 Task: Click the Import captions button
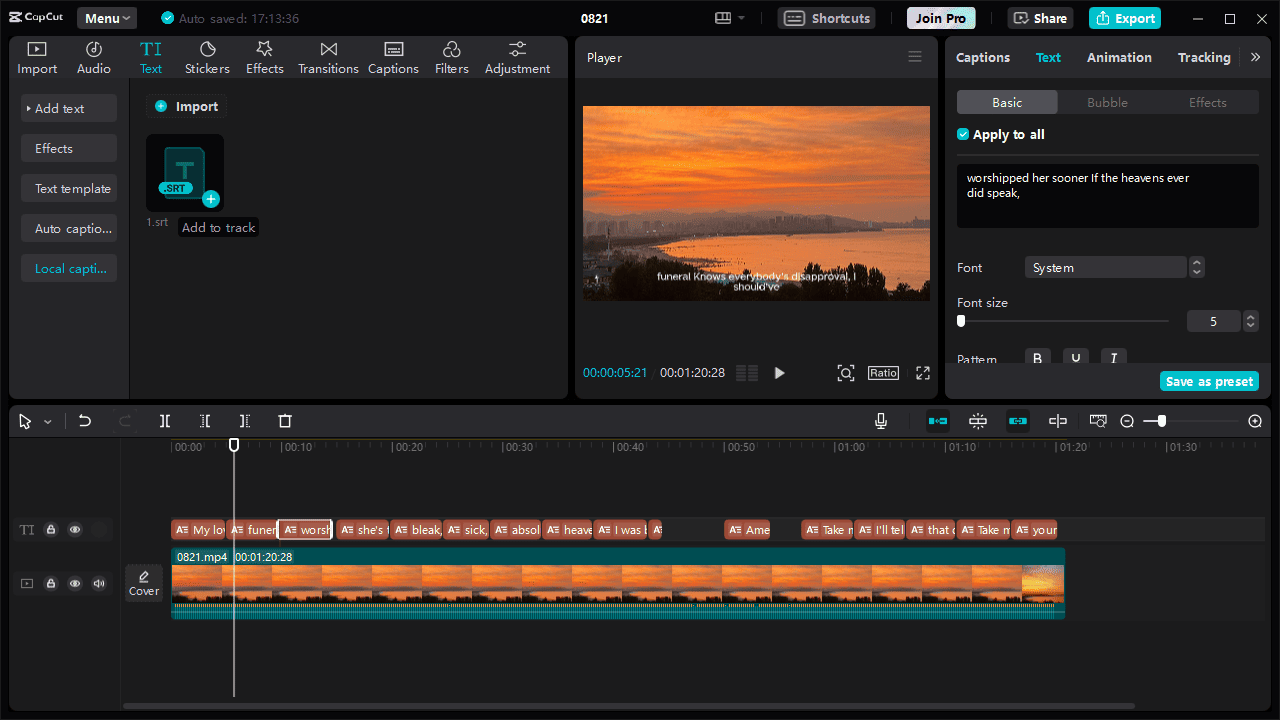186,106
